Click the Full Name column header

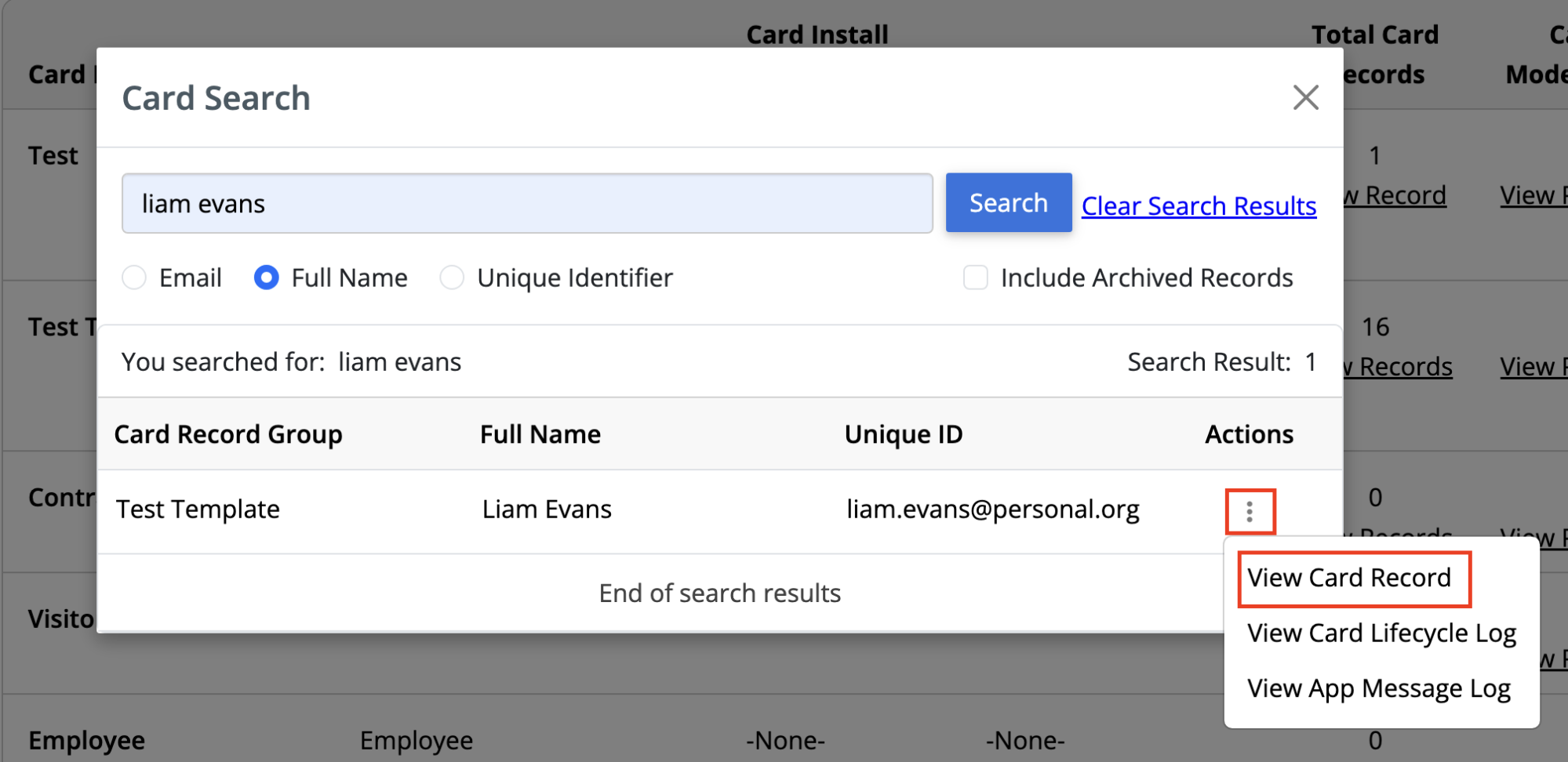540,434
